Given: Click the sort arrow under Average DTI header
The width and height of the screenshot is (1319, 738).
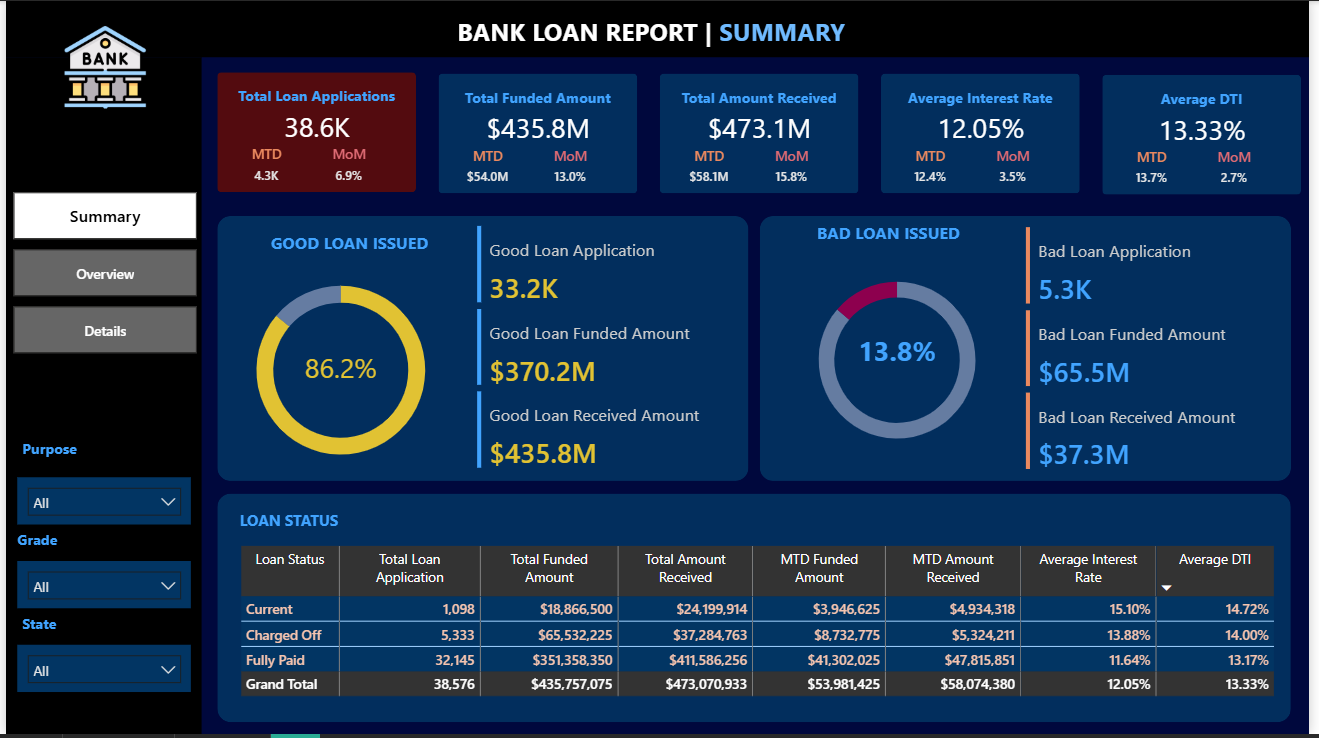Looking at the screenshot, I should tap(1165, 587).
